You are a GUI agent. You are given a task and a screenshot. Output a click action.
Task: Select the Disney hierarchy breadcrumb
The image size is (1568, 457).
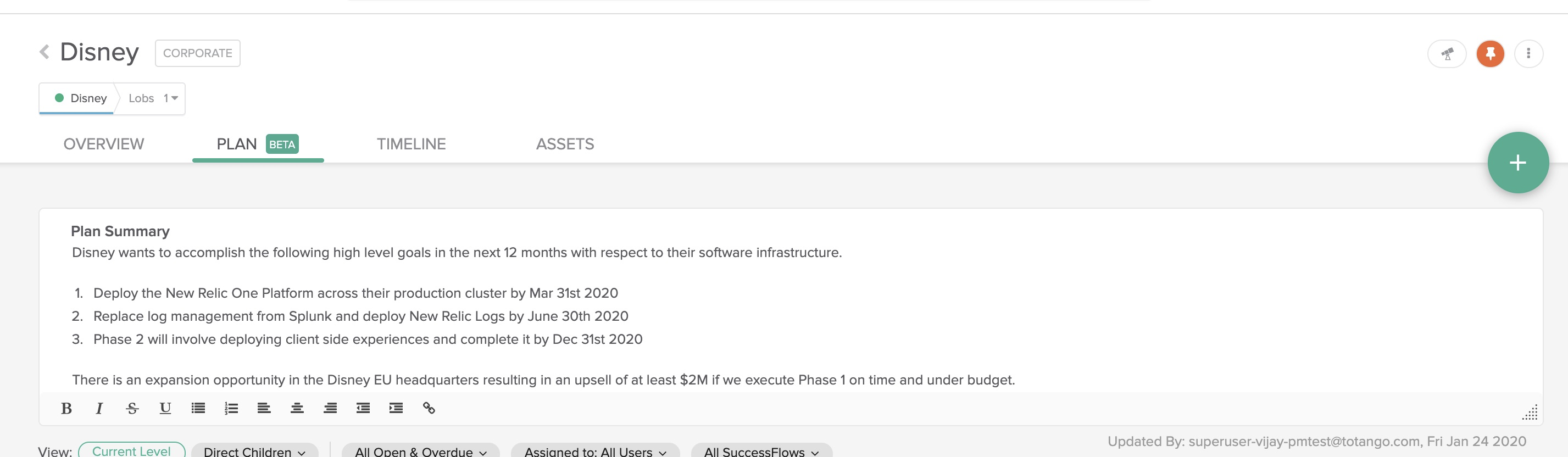[x=80, y=98]
